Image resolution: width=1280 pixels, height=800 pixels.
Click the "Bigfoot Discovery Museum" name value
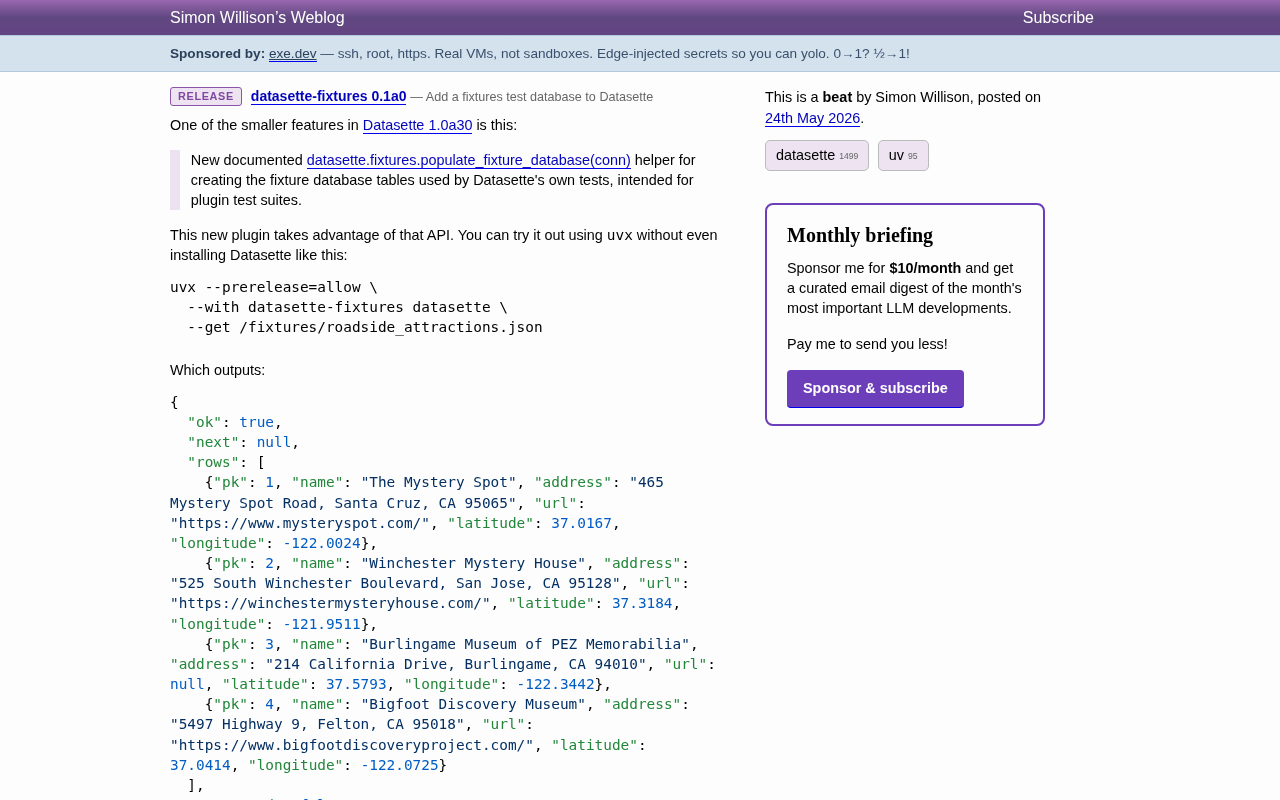[x=473, y=704]
